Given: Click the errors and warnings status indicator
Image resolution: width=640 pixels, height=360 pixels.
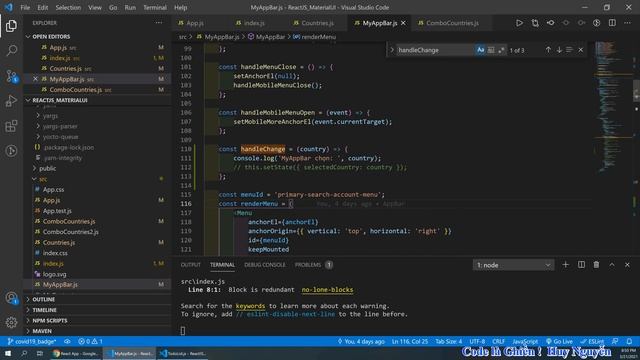Looking at the screenshot, I should pyautogui.click(x=90, y=341).
